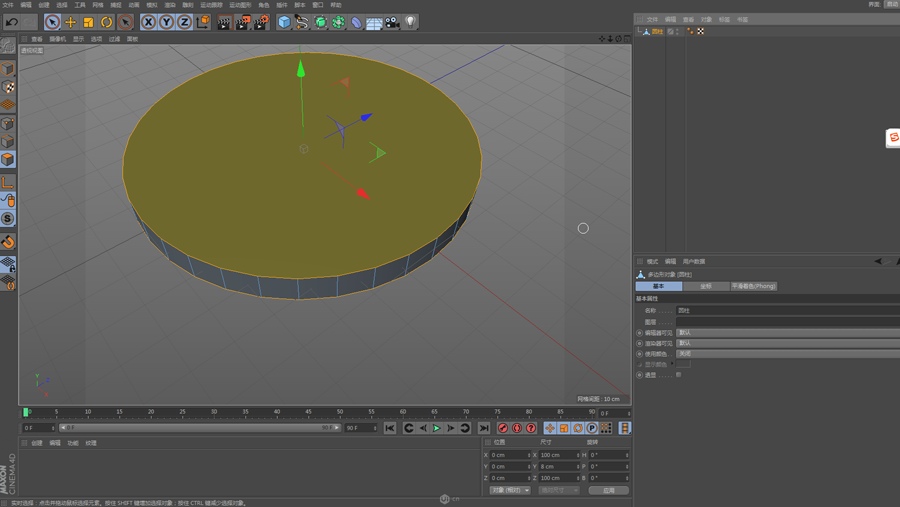
Task: Click the 使用颜色 animation radio dot
Action: [639, 354]
